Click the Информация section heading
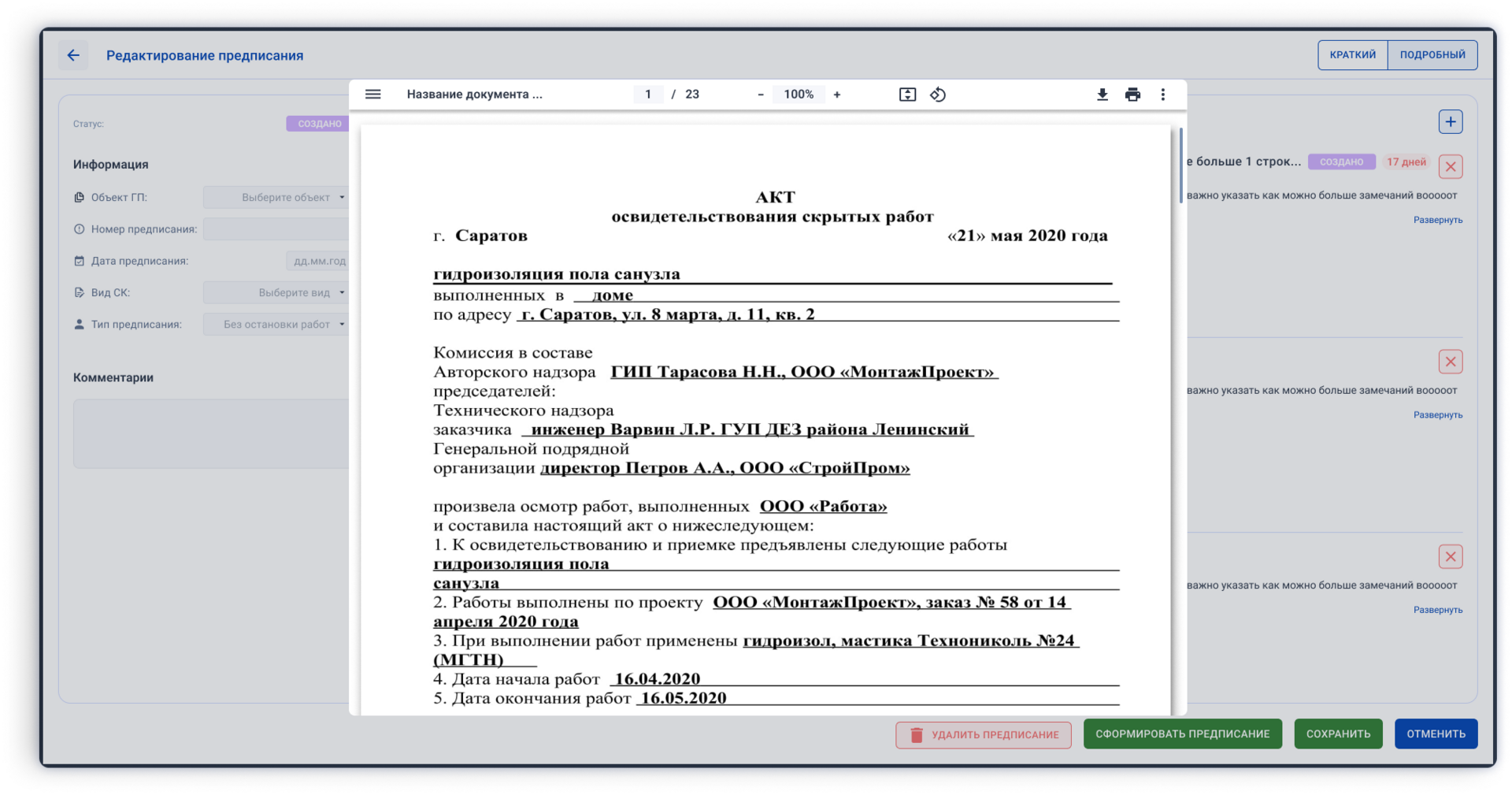This screenshot has height=795, width=1512. [111, 165]
